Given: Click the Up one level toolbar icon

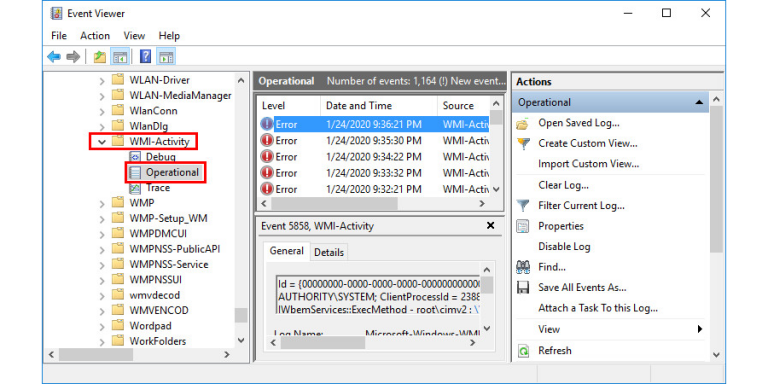Looking at the screenshot, I should pyautogui.click(x=100, y=57).
